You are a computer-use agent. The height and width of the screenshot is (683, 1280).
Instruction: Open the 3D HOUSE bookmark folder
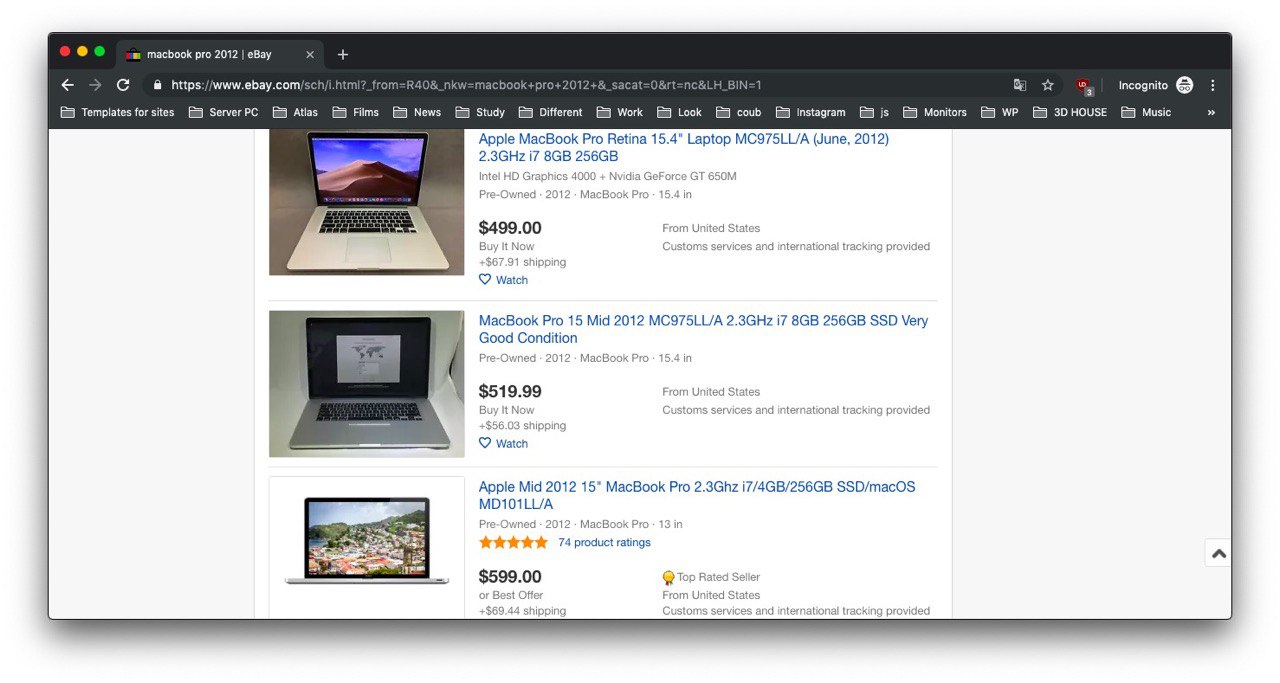(1070, 112)
